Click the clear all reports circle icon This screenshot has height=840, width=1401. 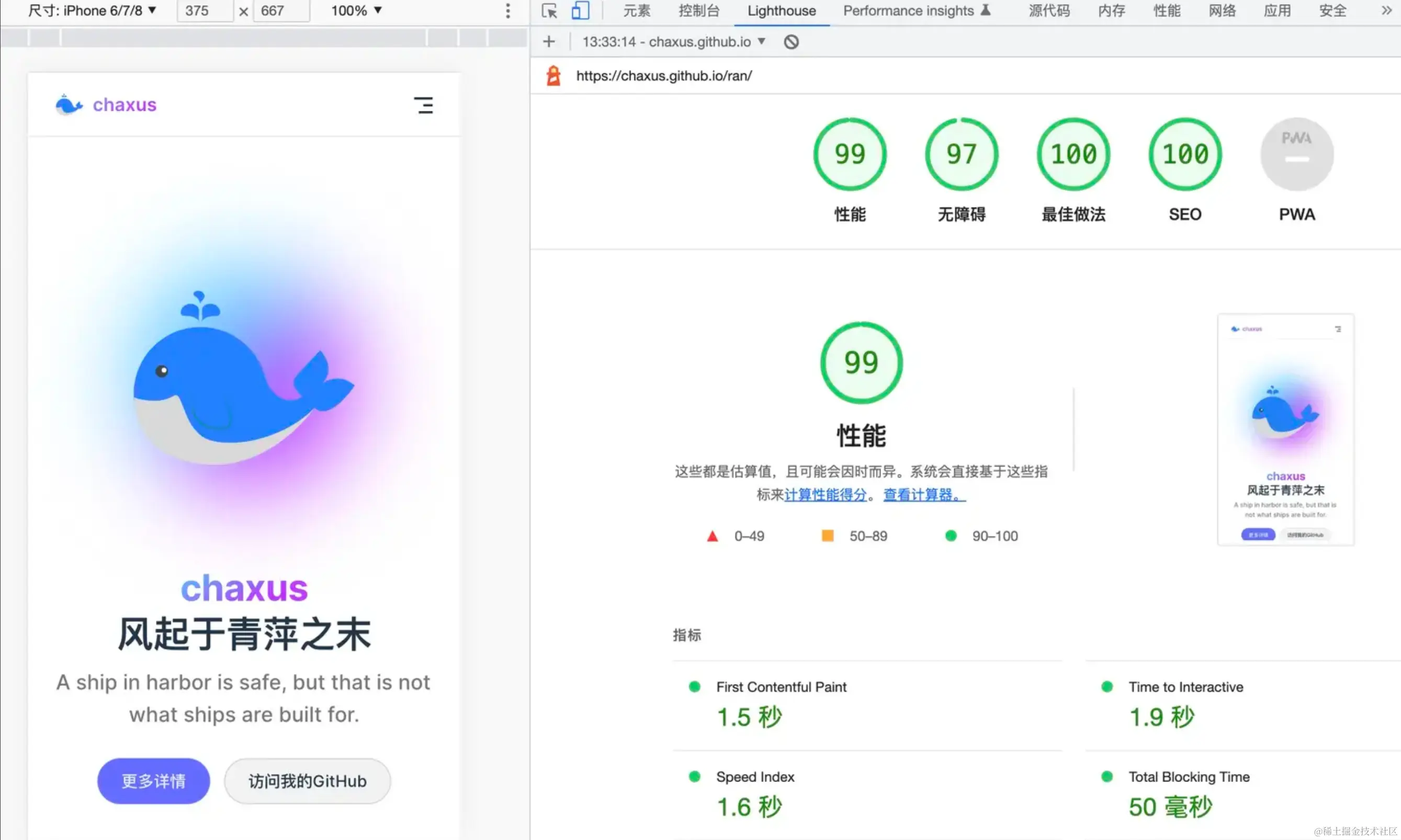tap(791, 42)
